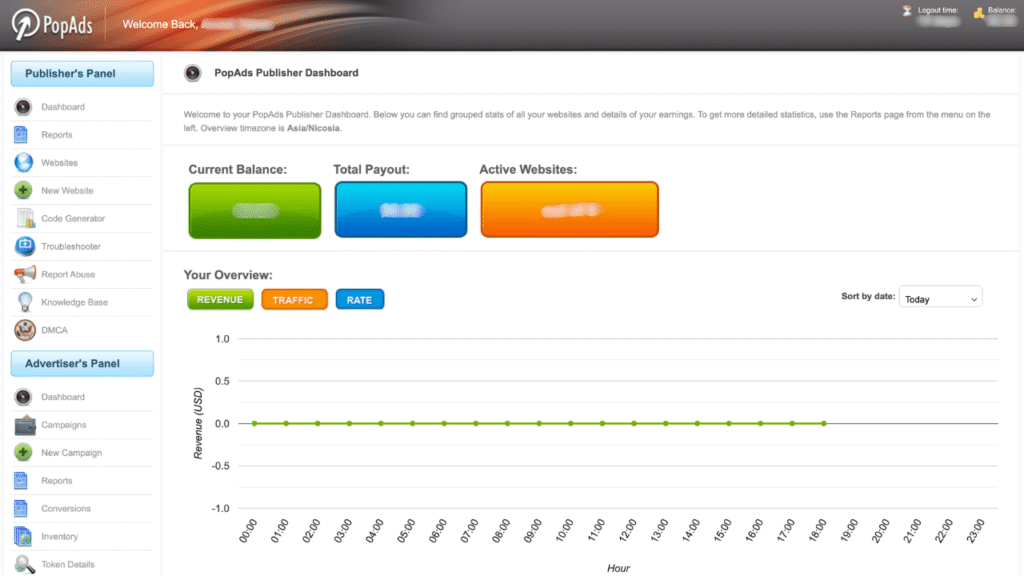Click the Campaigns briefcase icon
This screenshot has width=1024, height=576.
[25, 424]
